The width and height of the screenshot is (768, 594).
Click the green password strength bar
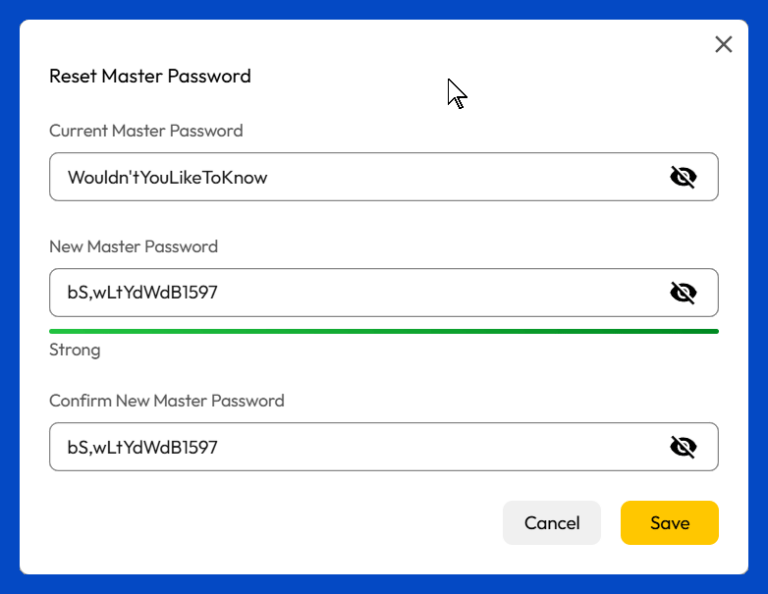coord(384,331)
